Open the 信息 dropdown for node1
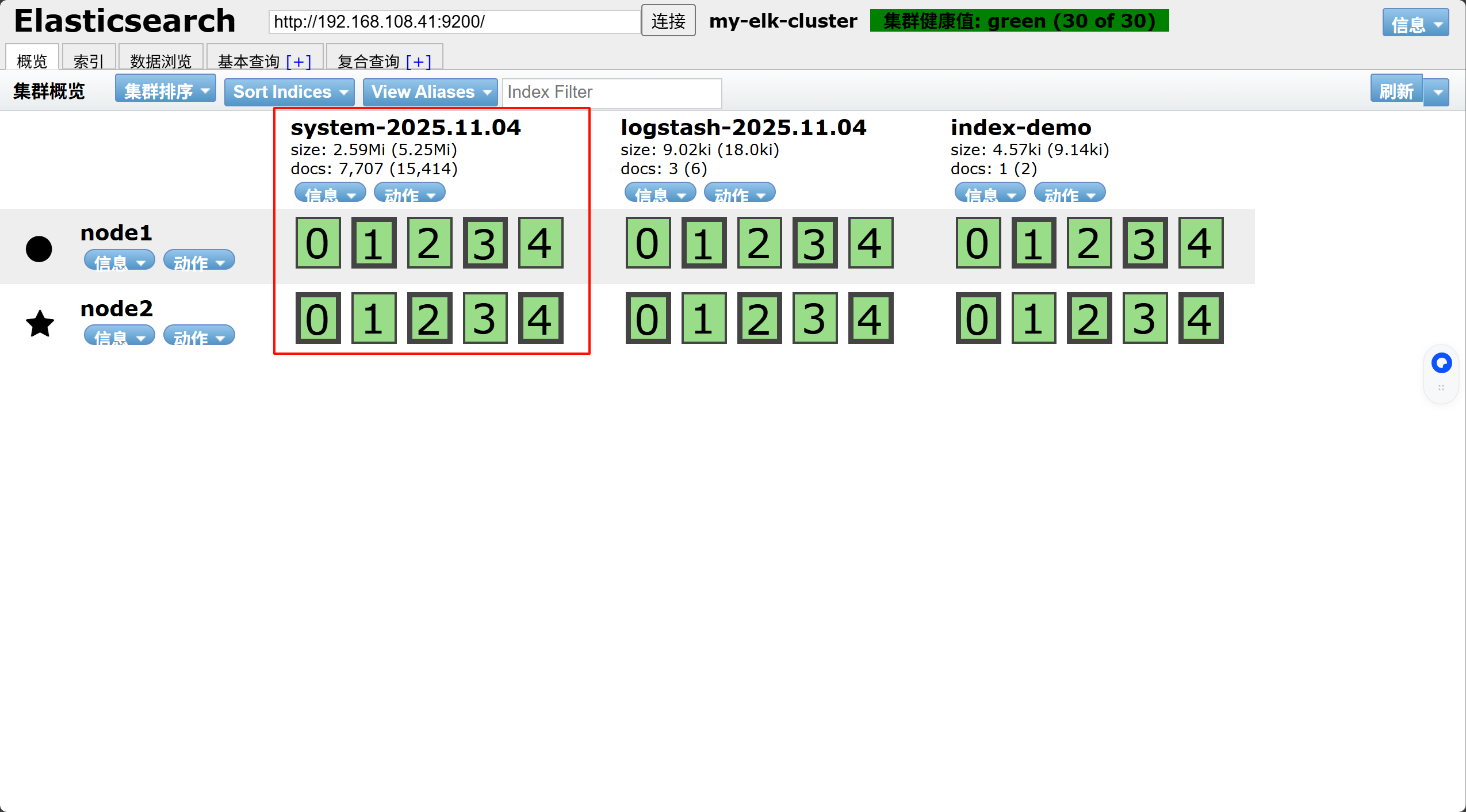The height and width of the screenshot is (812, 1466). click(120, 260)
